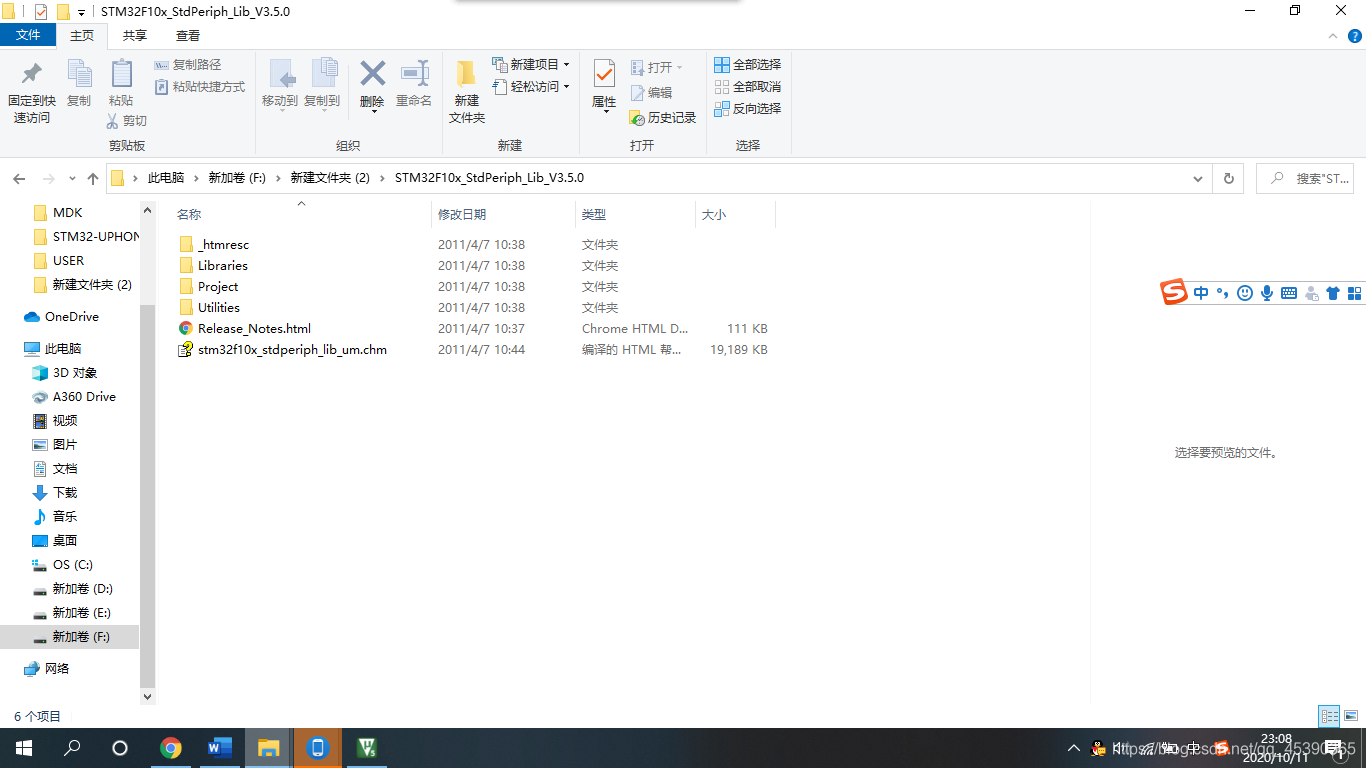Click Paste Shortcut (粘贴快捷方式)
The width and height of the screenshot is (1366, 768).
(200, 87)
